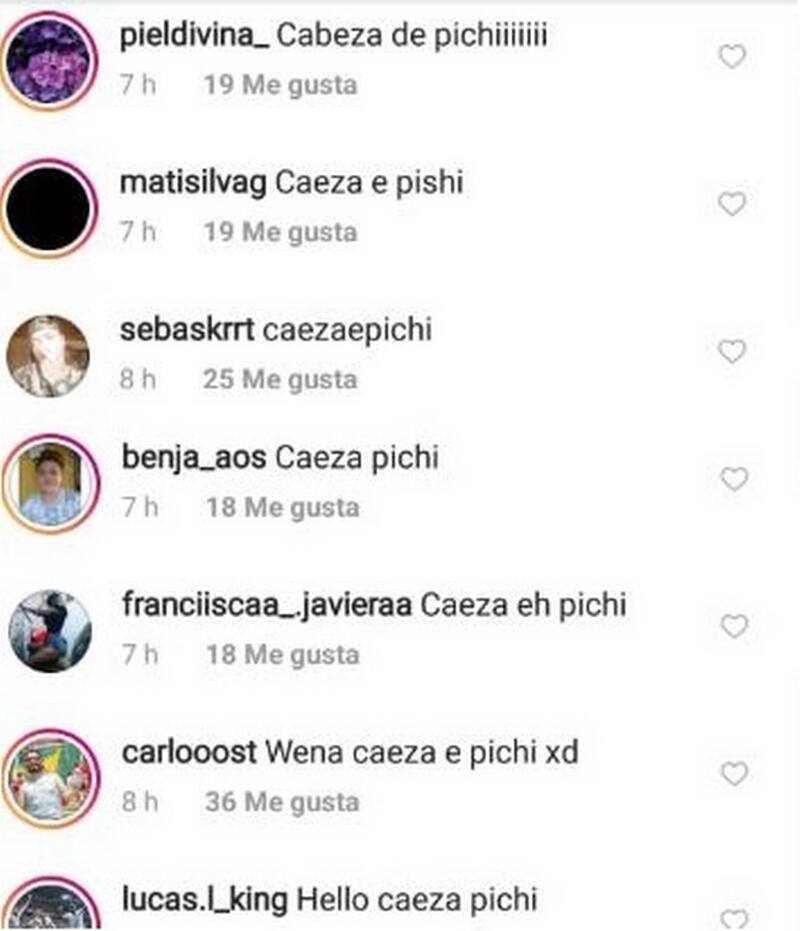Open the pieldivina_ username link
800x931 pixels.
[194, 36]
